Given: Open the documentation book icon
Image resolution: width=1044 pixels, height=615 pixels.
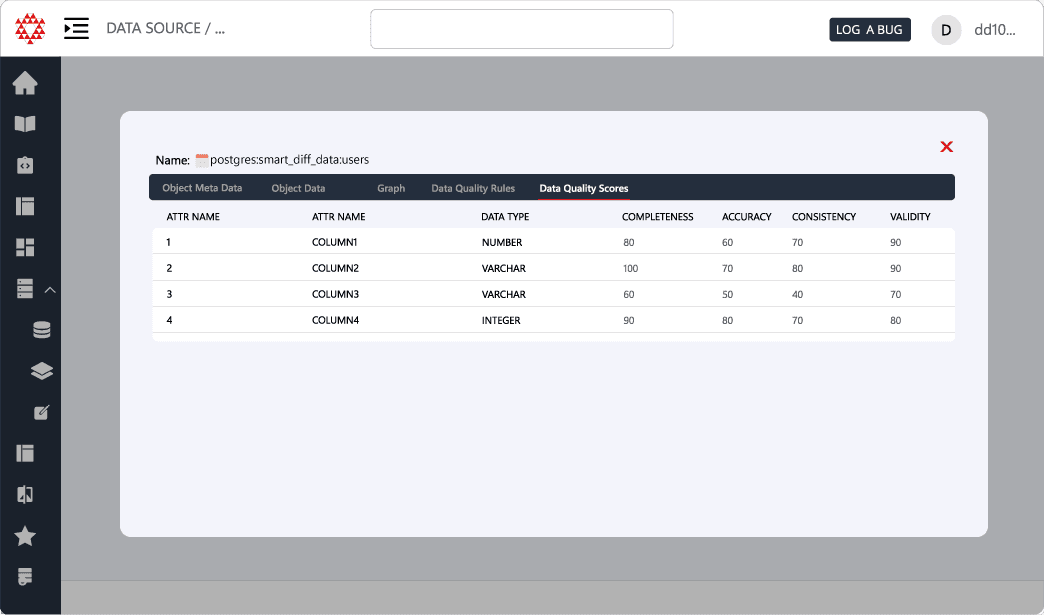Looking at the screenshot, I should click(24, 124).
